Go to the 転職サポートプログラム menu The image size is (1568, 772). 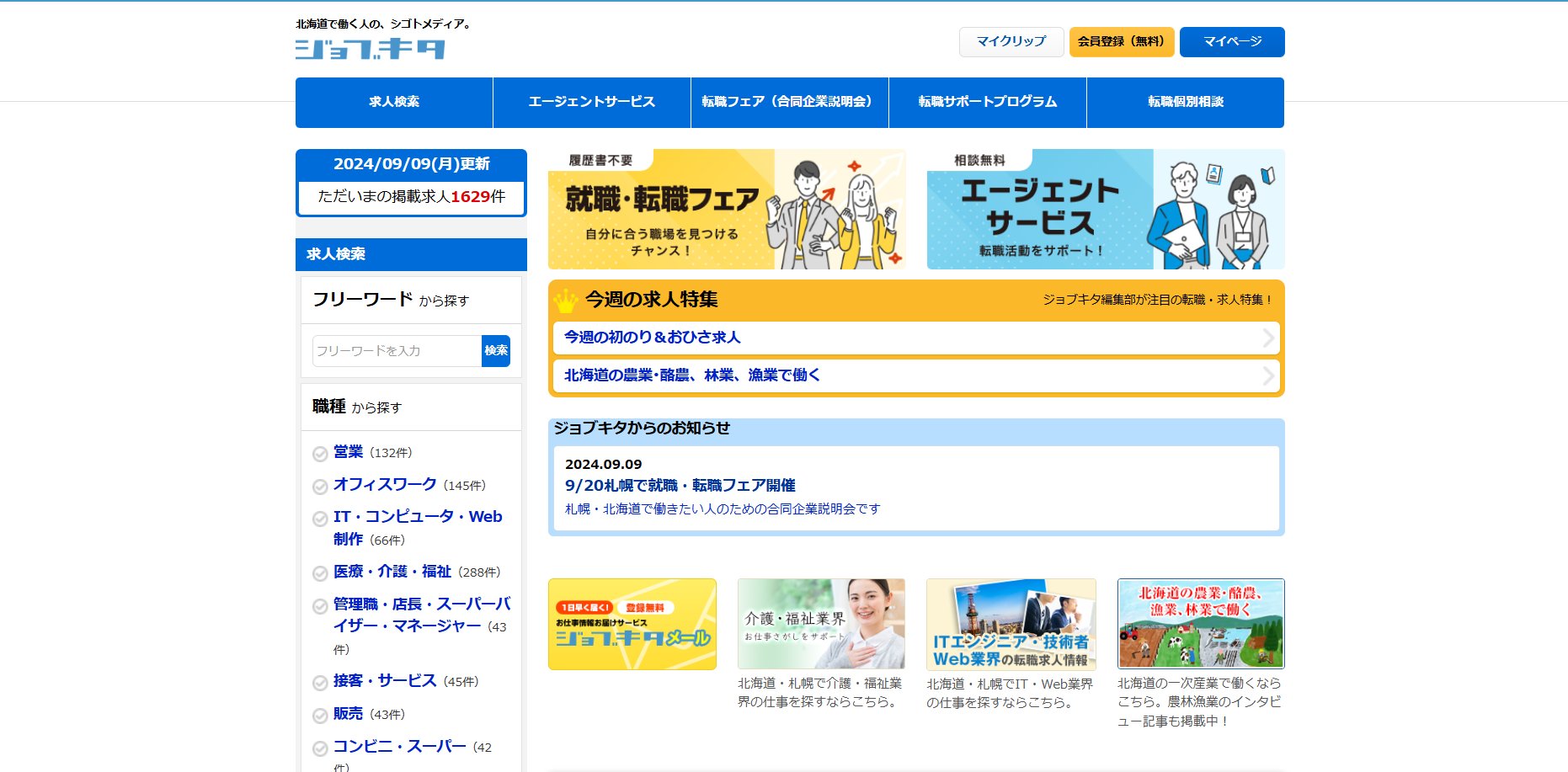click(987, 103)
